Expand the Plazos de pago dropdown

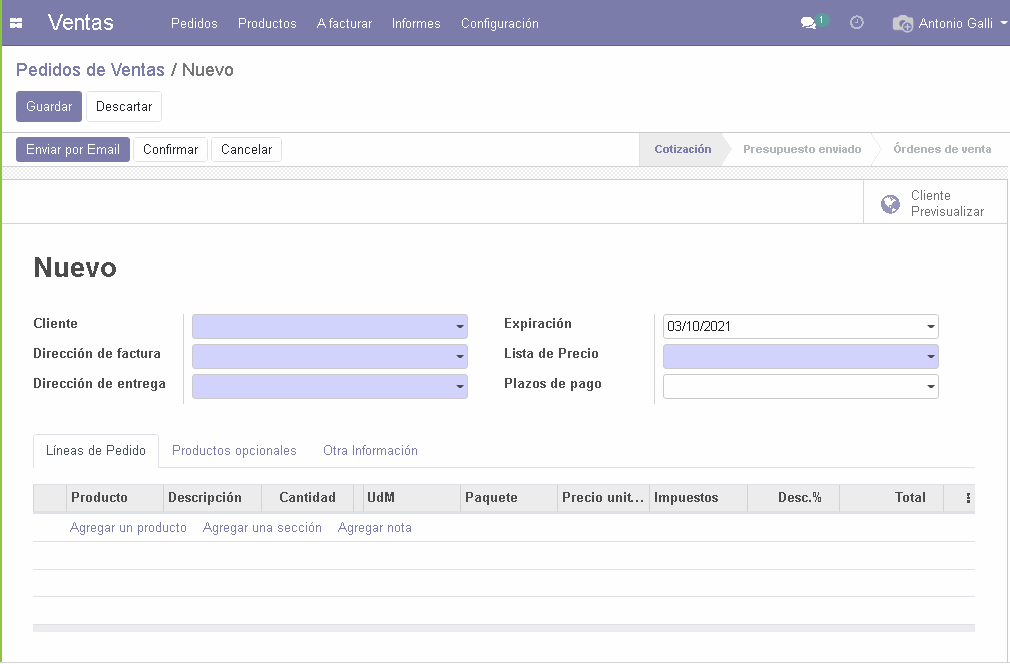click(931, 387)
